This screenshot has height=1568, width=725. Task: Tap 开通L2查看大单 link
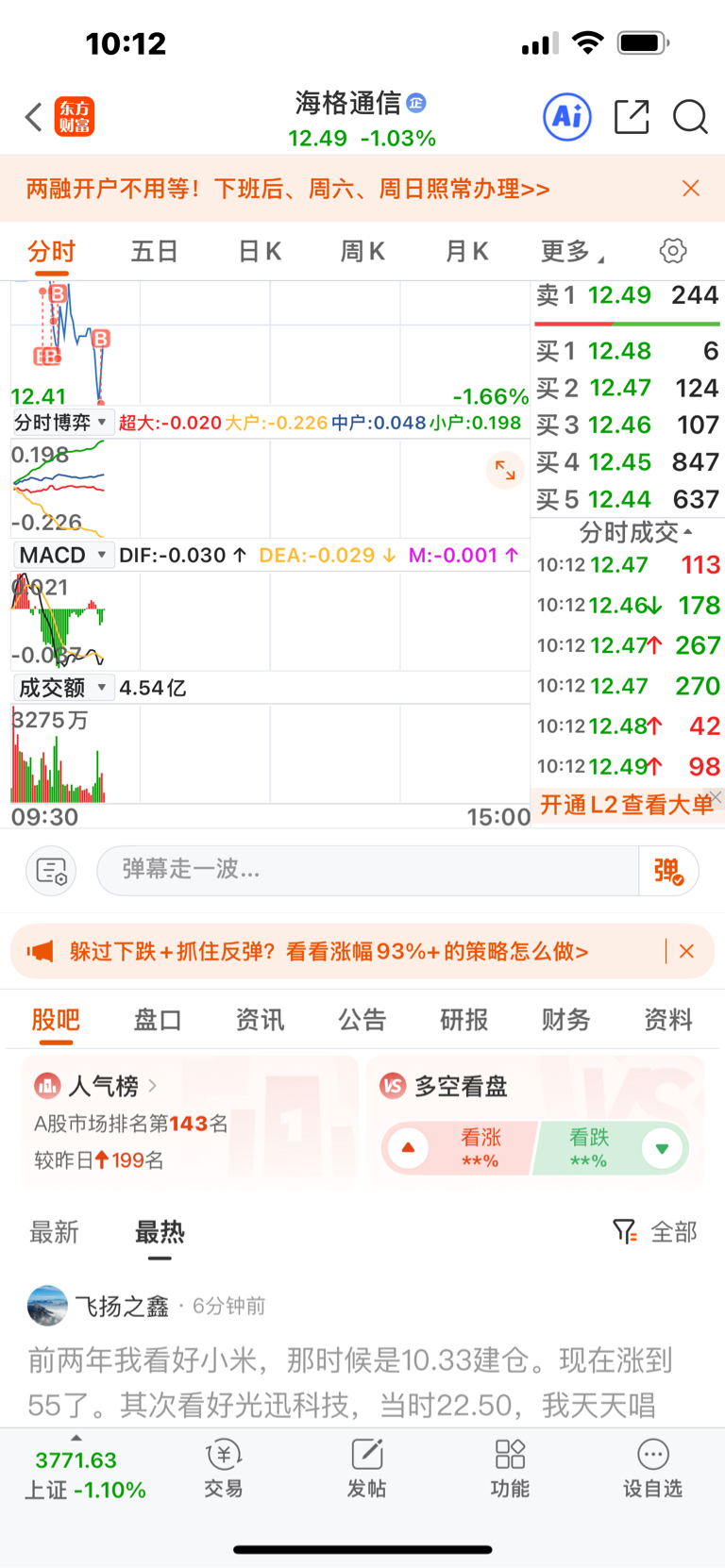click(627, 804)
